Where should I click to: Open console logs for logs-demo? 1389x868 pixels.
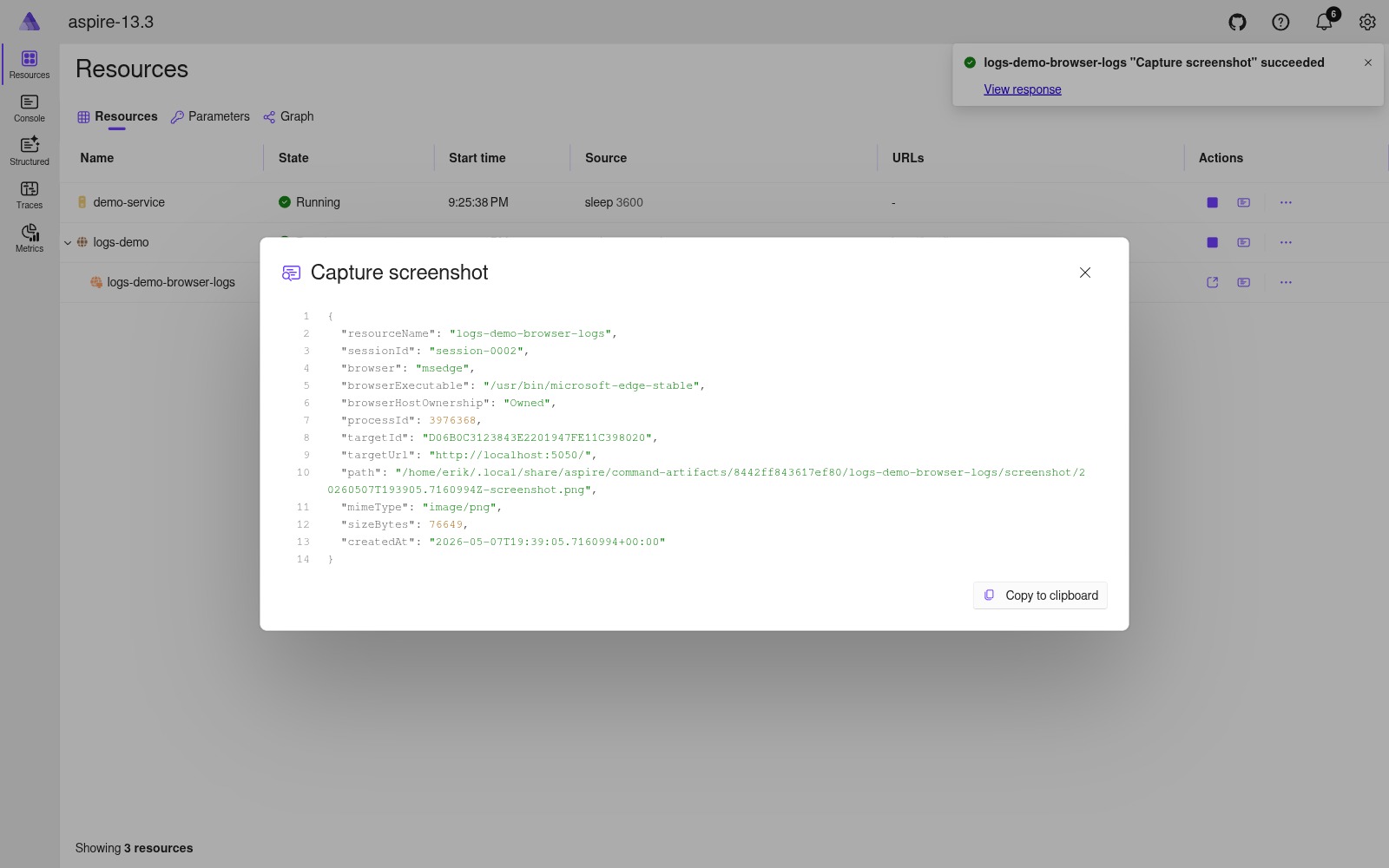(x=1244, y=242)
